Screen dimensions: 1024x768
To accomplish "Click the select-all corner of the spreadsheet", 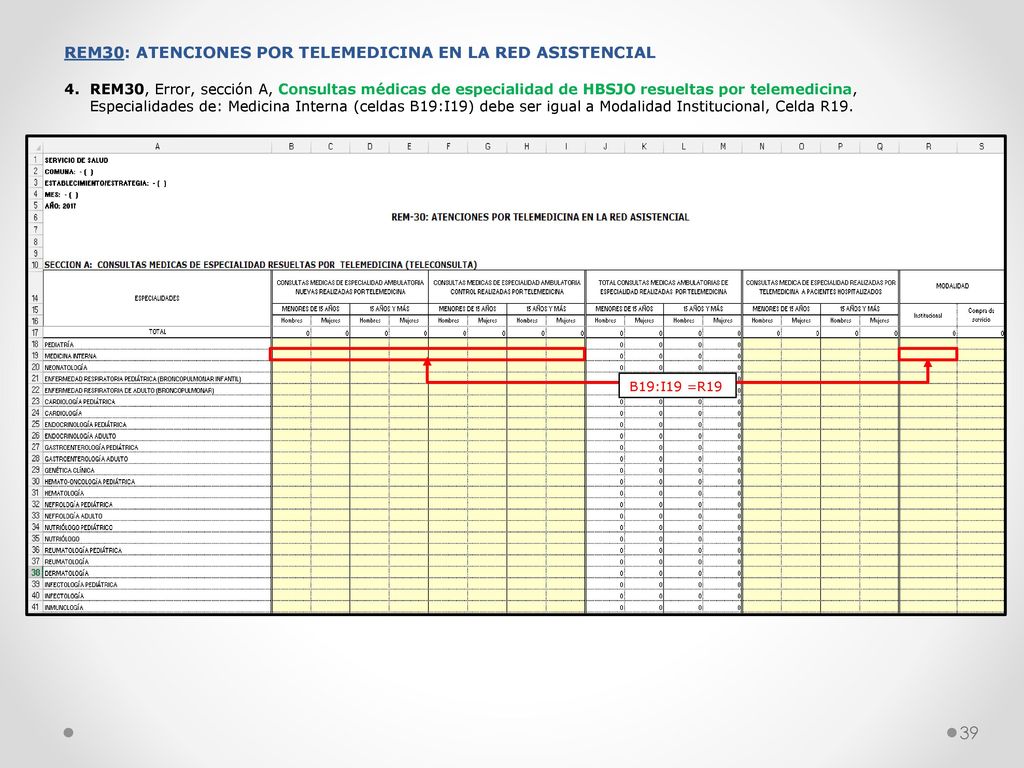I will pyautogui.click(x=36, y=147).
